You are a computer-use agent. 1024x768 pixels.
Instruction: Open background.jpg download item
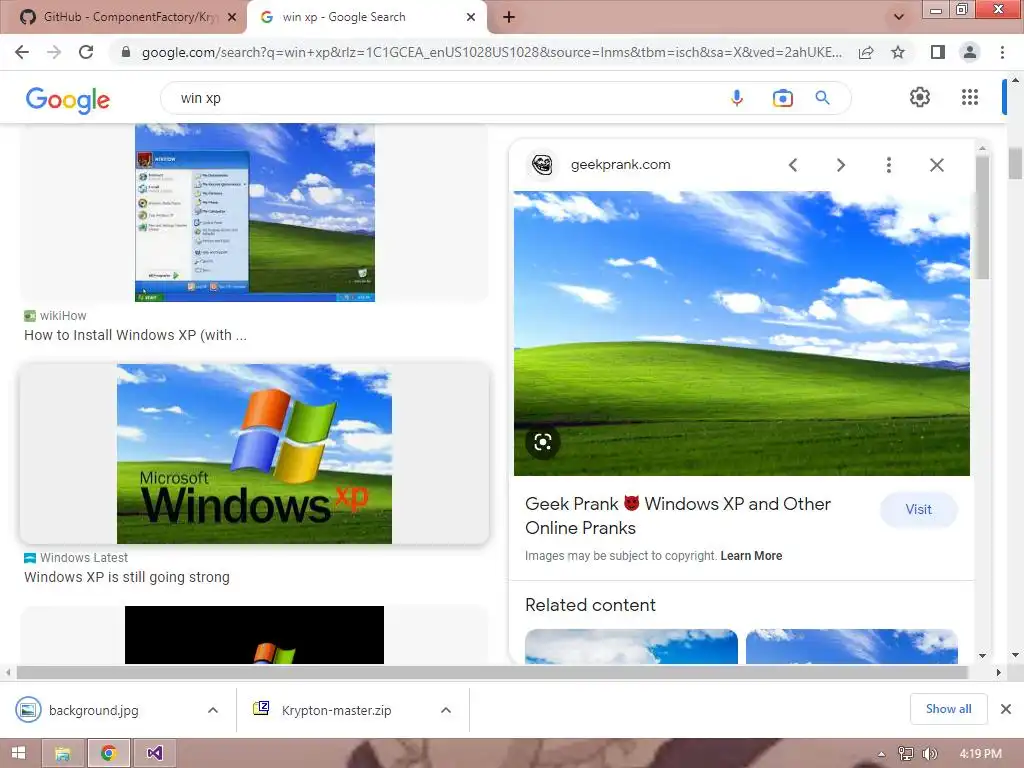(x=93, y=710)
